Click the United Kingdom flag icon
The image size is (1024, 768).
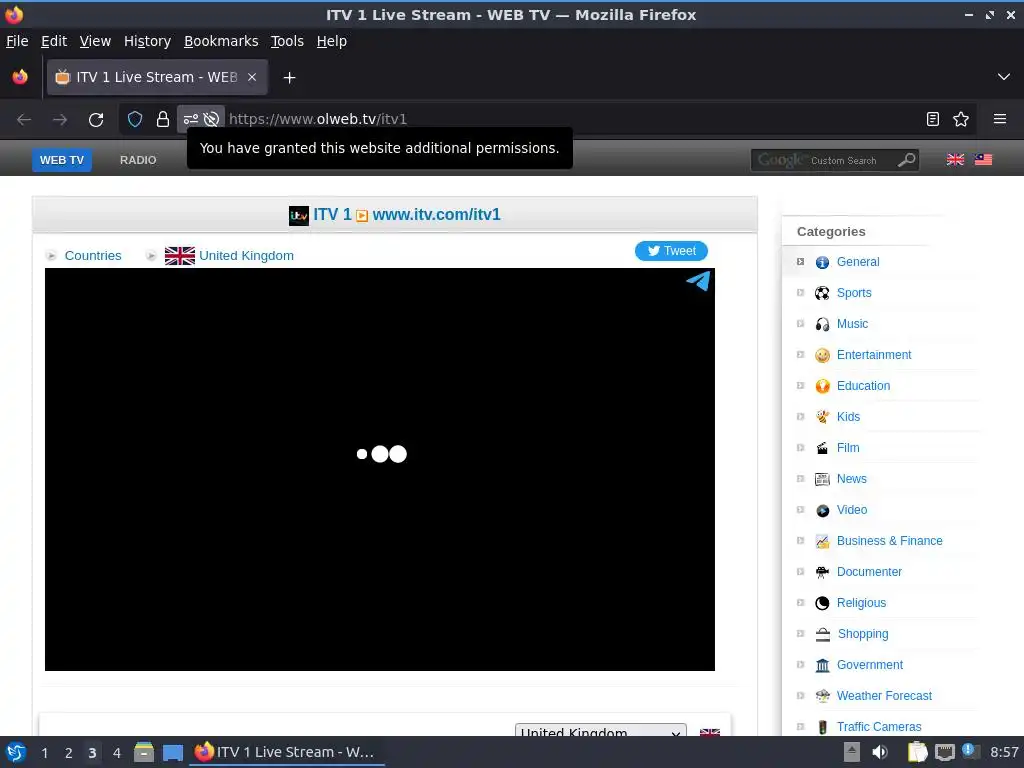(180, 255)
